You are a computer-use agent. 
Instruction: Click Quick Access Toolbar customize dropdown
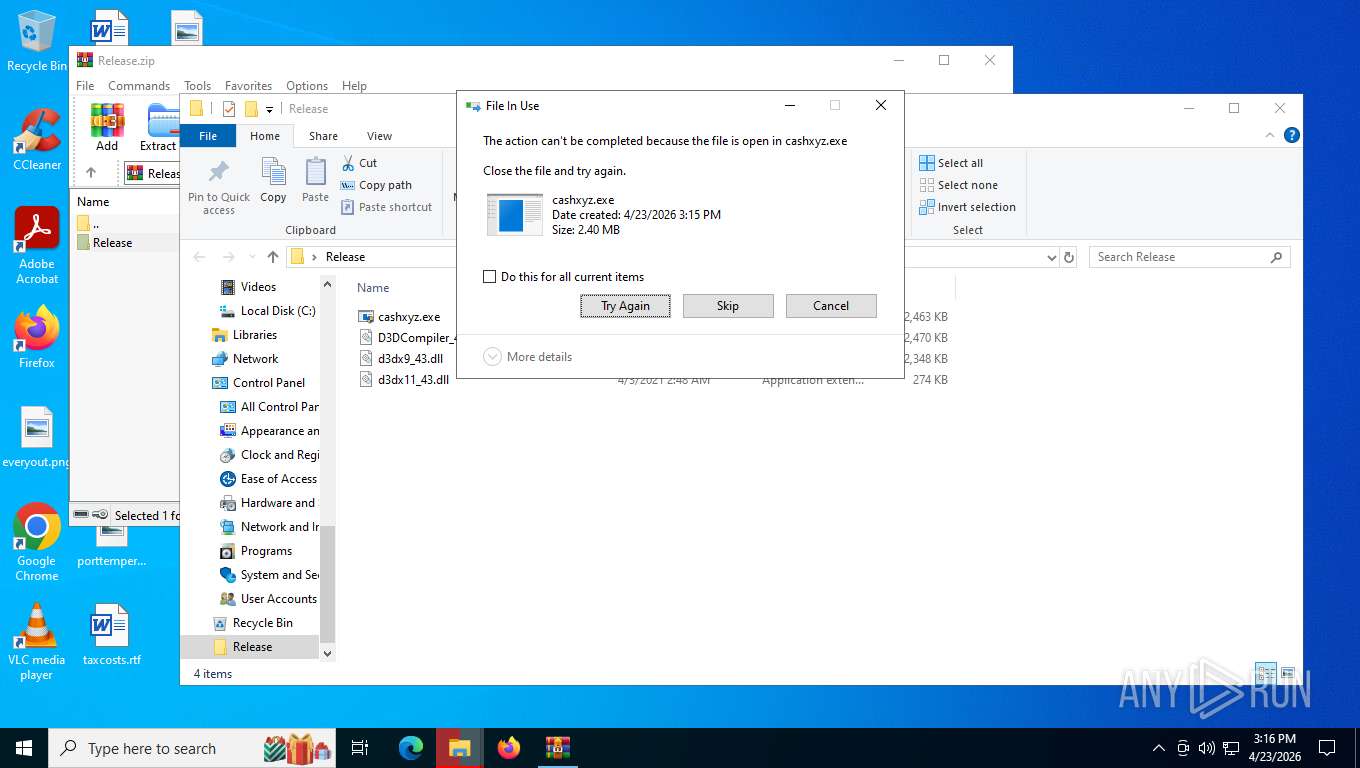click(269, 109)
